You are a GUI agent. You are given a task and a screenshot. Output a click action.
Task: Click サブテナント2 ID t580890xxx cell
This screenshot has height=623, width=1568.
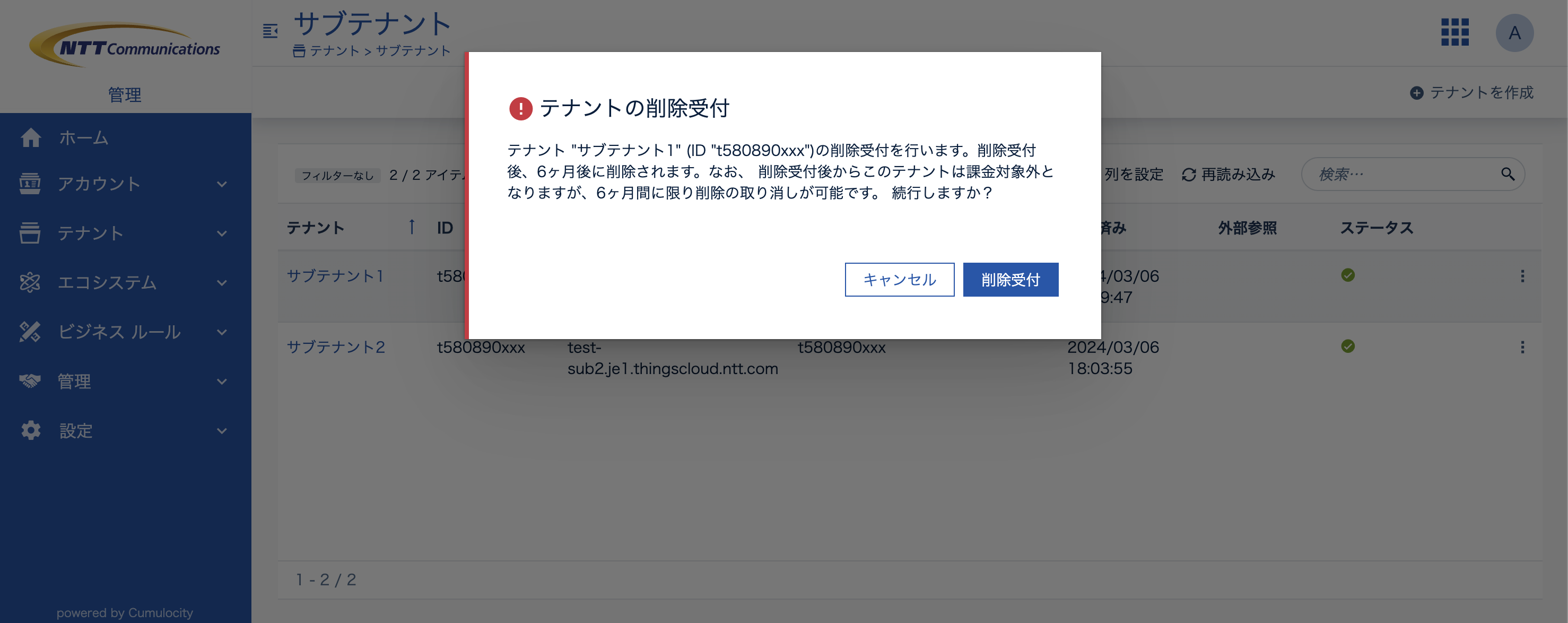[481, 347]
